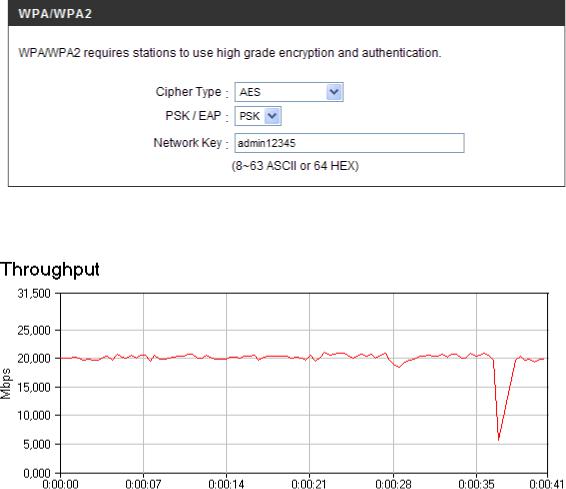
Task: Click the 10,000 y-axis label
Action: [x=34, y=415]
